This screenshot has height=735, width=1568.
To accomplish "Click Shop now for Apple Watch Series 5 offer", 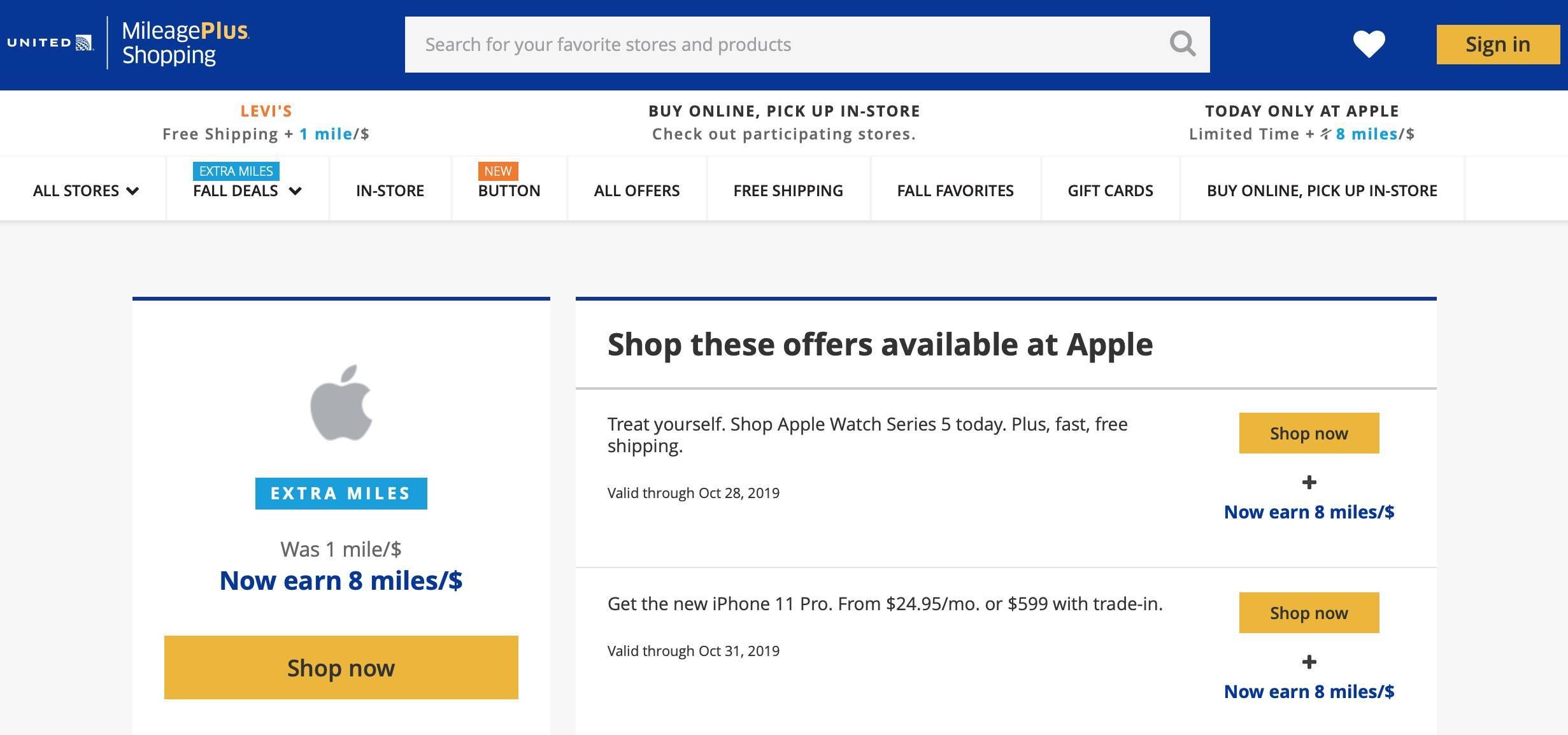I will pos(1309,433).
